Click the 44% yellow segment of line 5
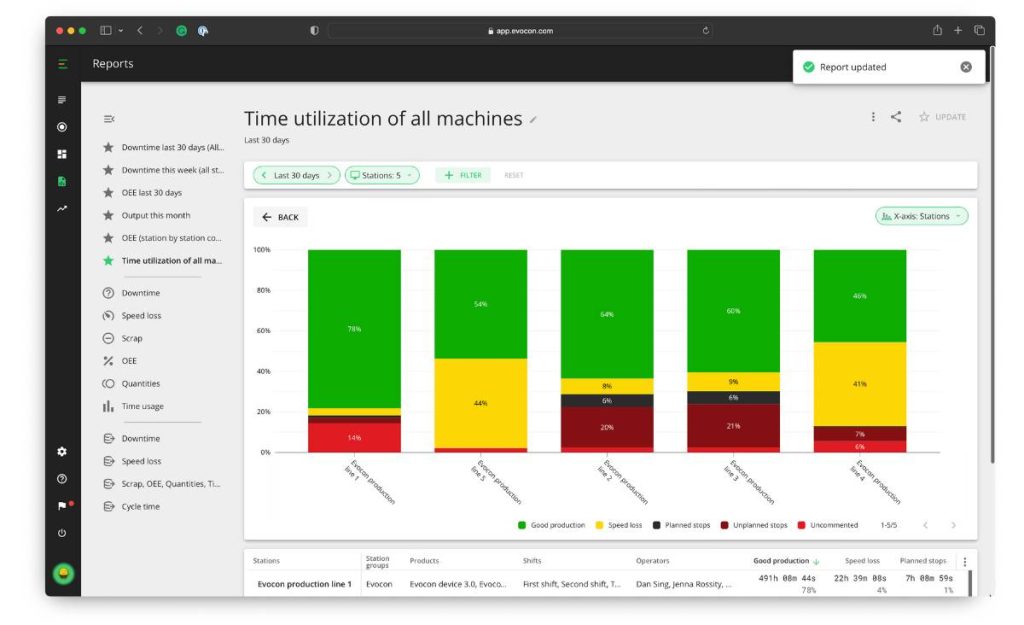Screen dimensions: 1024x625 point(481,403)
